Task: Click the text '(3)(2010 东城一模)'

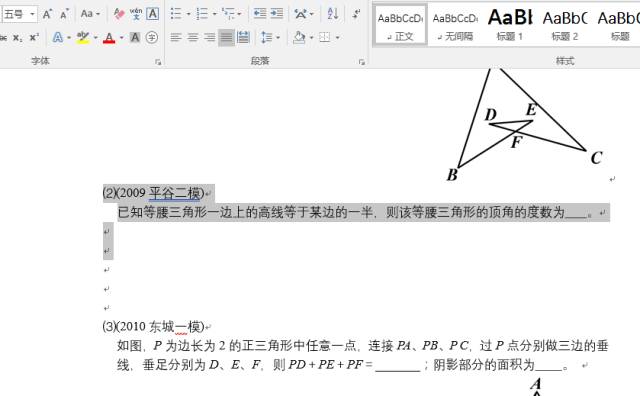Action: coord(153,327)
